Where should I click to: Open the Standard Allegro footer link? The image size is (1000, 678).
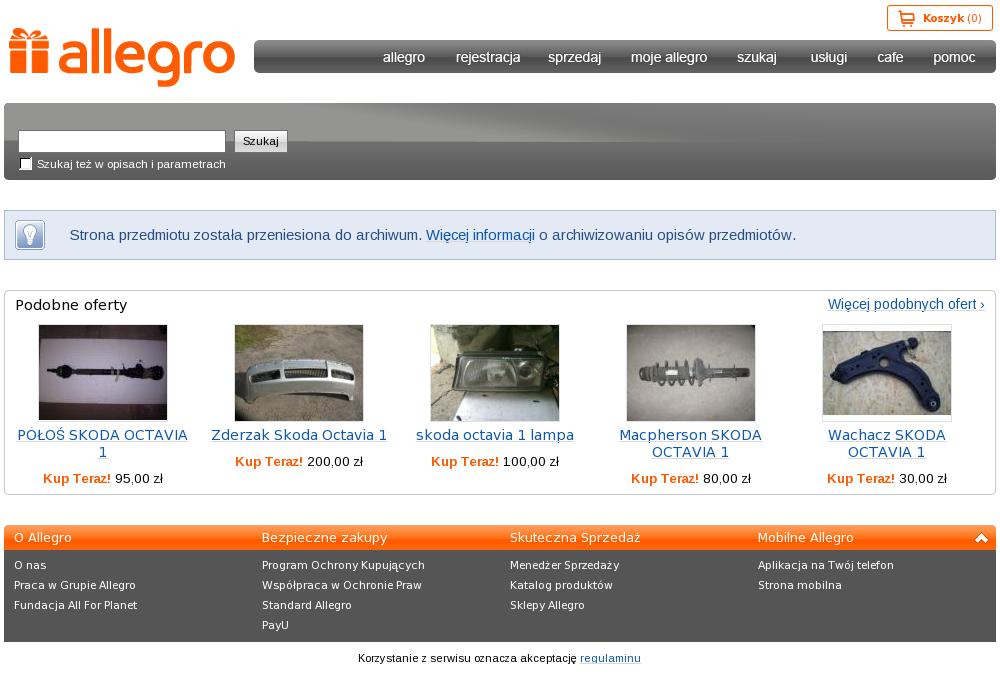[307, 605]
